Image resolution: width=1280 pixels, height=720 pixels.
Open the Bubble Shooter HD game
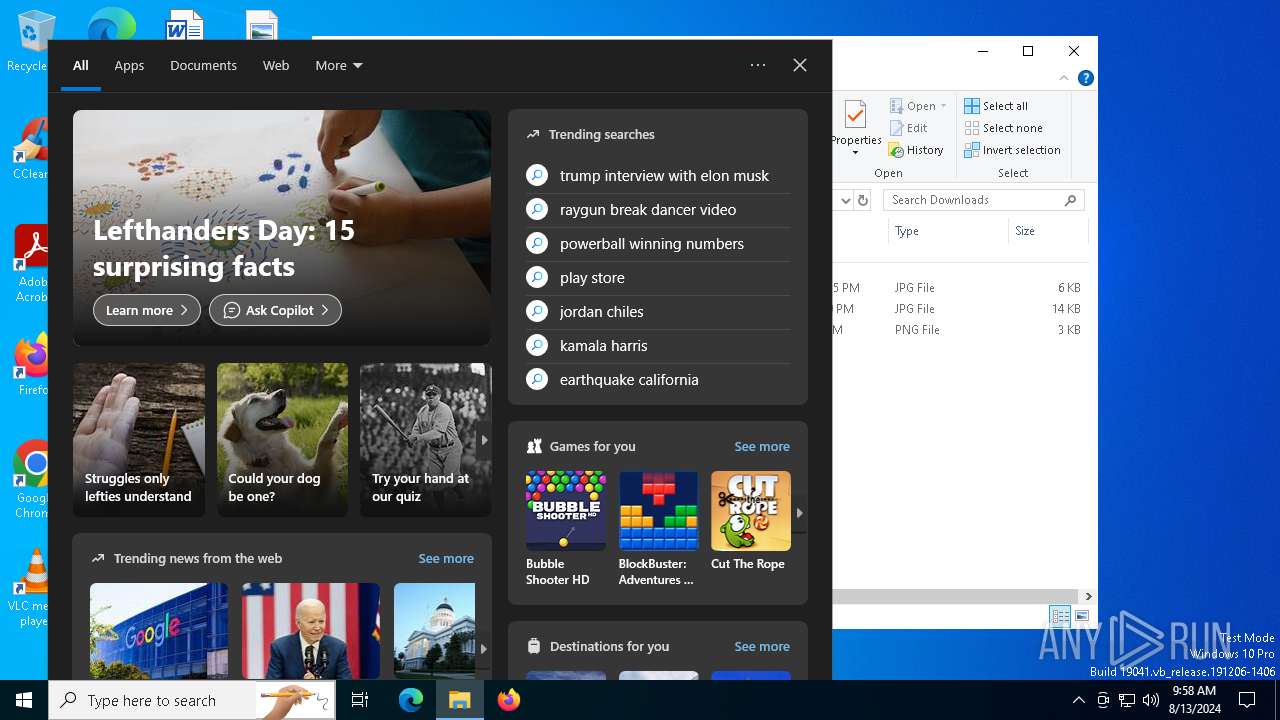click(x=566, y=529)
